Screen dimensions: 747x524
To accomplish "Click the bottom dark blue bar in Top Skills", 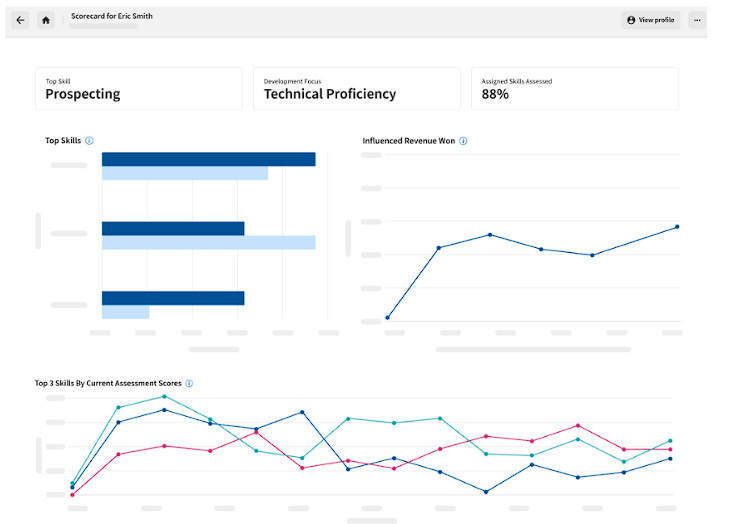I will coord(173,298).
